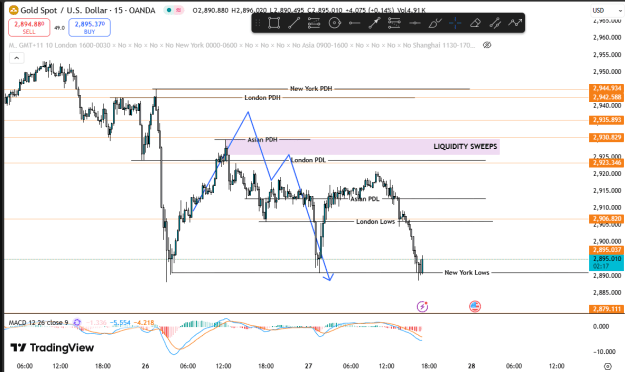The height and width of the screenshot is (372, 625).
Task: Toggle the hidden-eye on sessions indicator
Action: (x=487, y=45)
